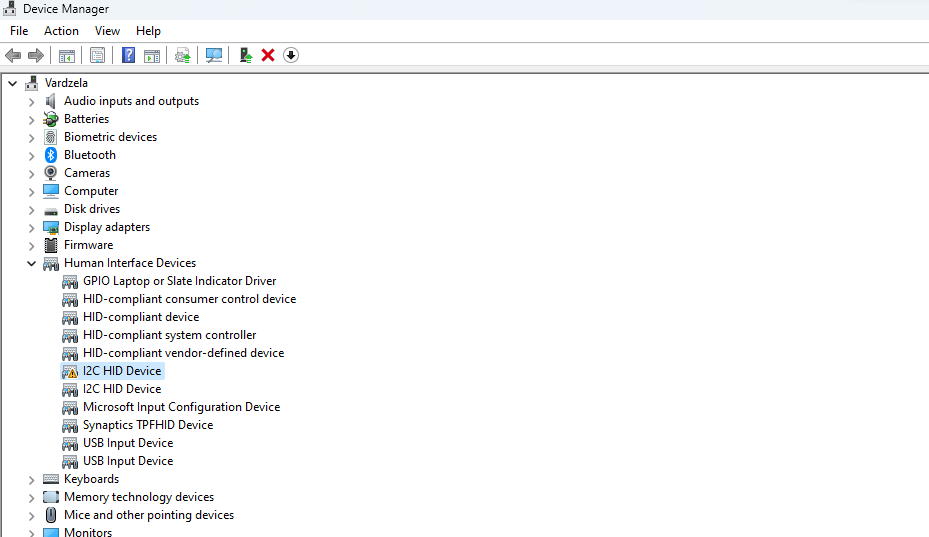The width and height of the screenshot is (929, 537).
Task: Click the down-arrow Disable device icon
Action: [x=290, y=56]
